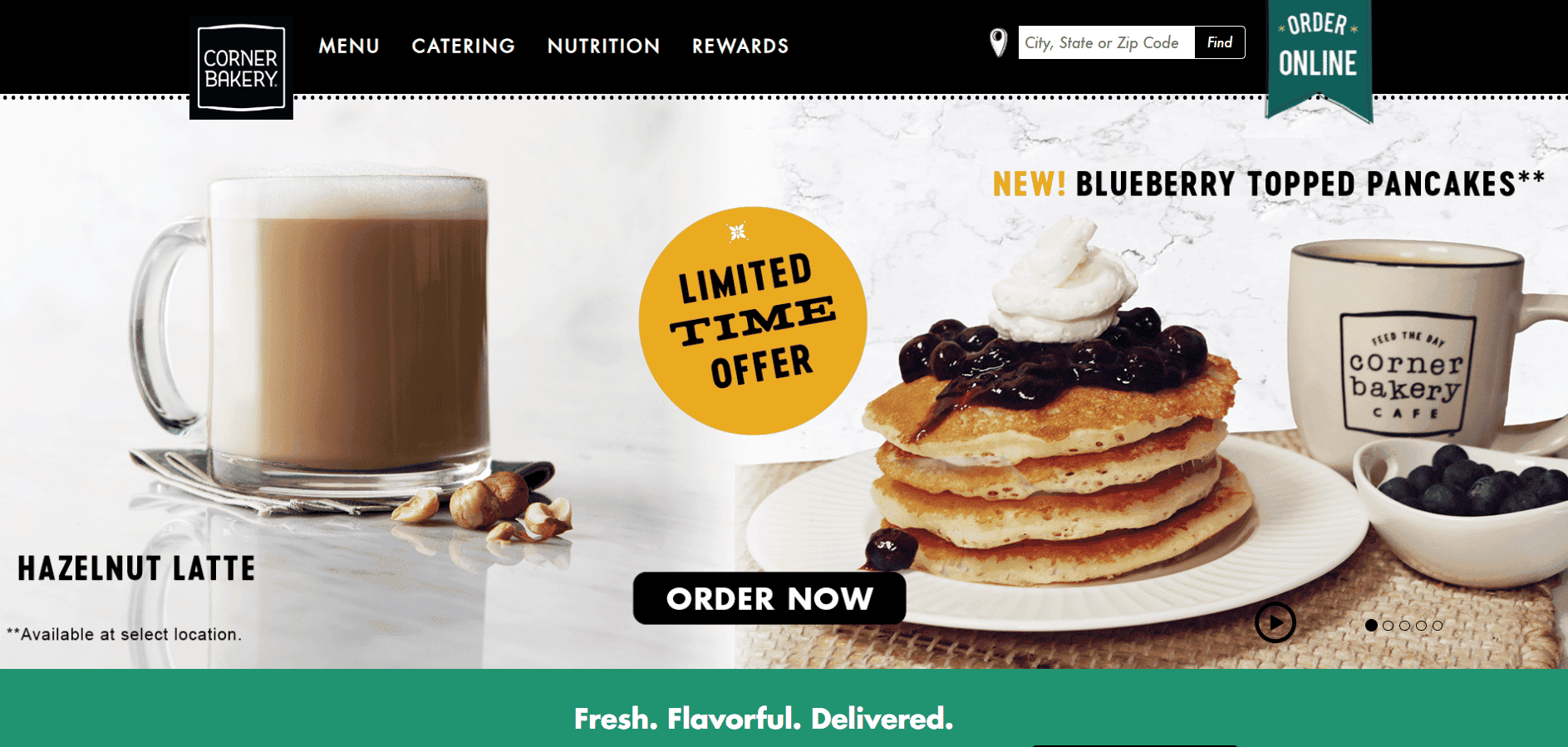
Task: Open the Menu navigation item
Action: pos(349,47)
